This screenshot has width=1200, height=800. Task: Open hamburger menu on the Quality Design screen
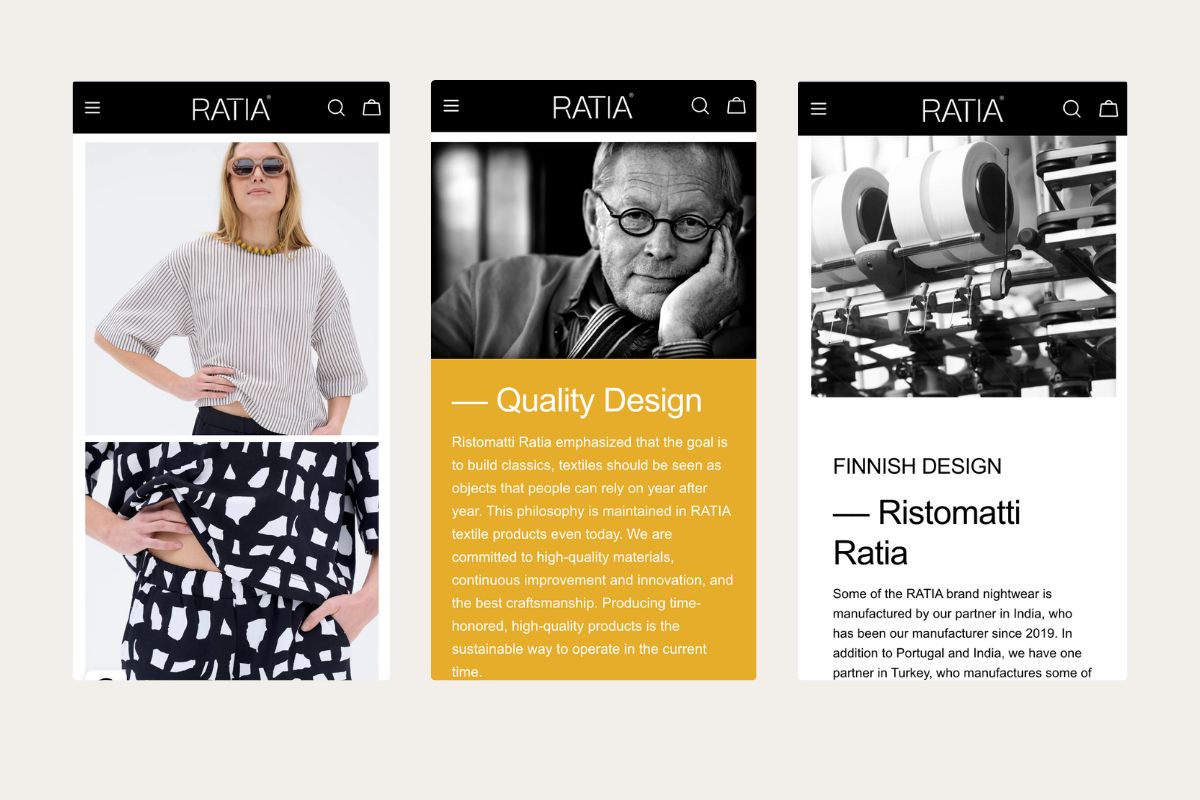[x=451, y=106]
